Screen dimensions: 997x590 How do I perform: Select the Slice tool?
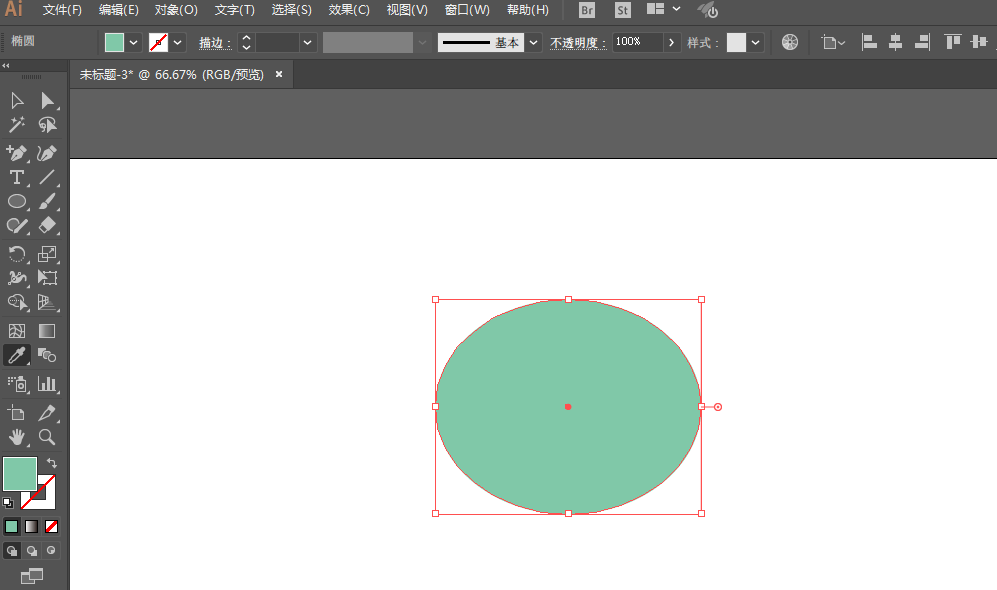(47, 413)
